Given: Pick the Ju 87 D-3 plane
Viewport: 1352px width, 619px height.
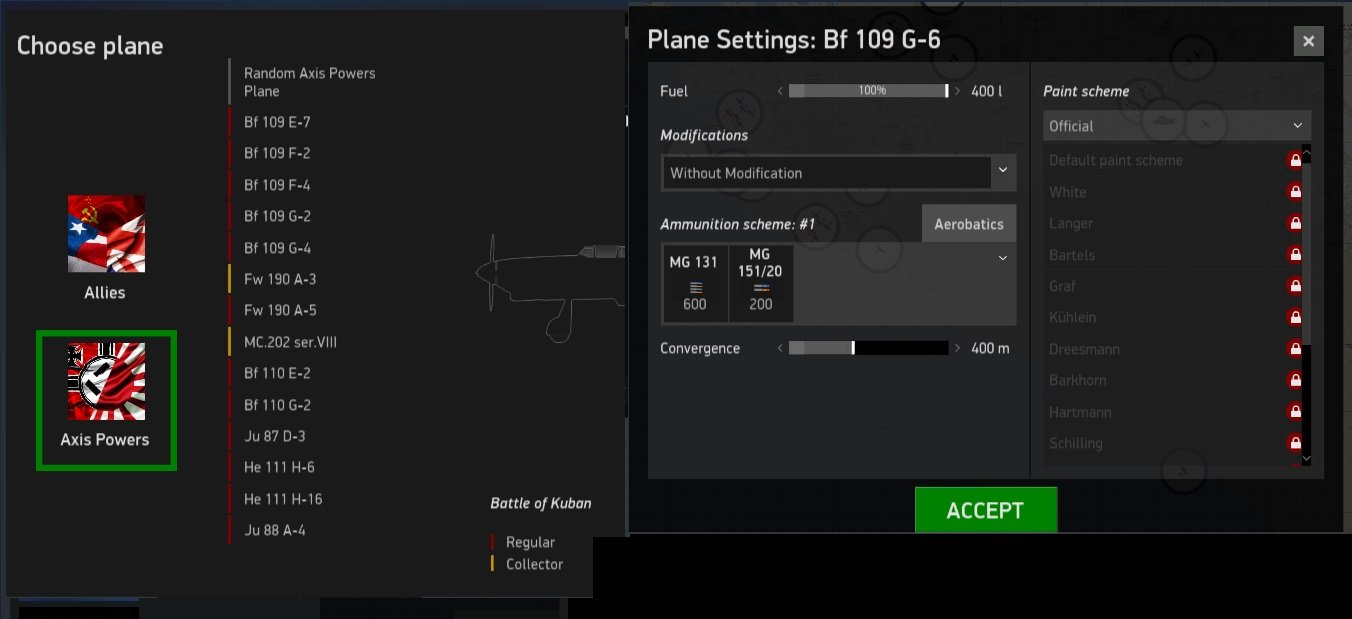Looking at the screenshot, I should coord(275,436).
